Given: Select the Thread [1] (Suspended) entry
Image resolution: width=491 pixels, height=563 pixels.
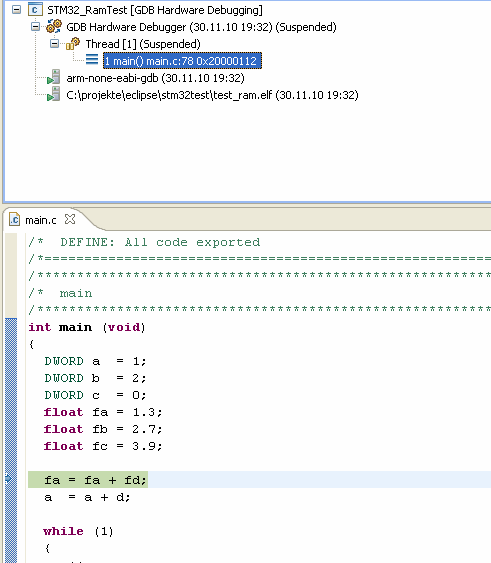Looking at the screenshot, I should pos(143,44).
